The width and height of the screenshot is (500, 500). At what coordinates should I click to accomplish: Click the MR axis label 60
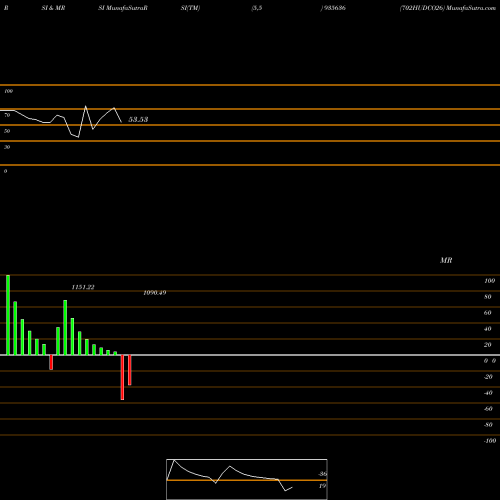click(487, 313)
